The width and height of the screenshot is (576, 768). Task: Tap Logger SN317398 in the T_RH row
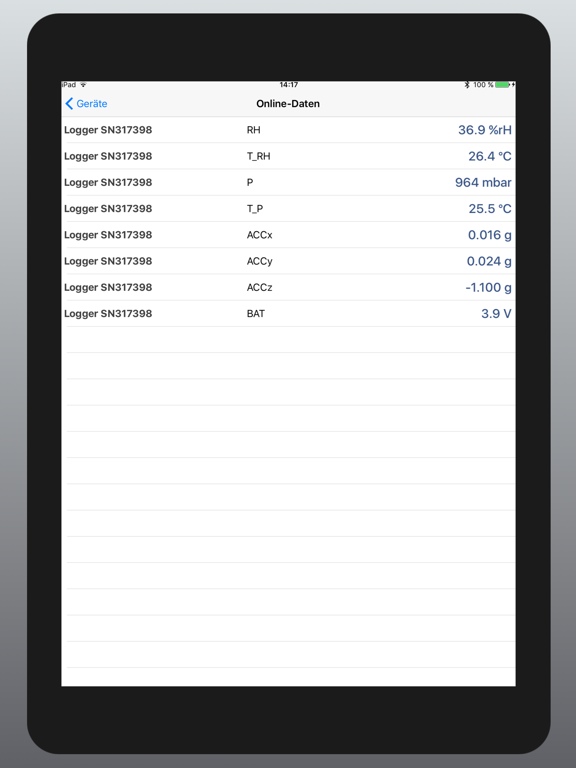[x=108, y=157]
